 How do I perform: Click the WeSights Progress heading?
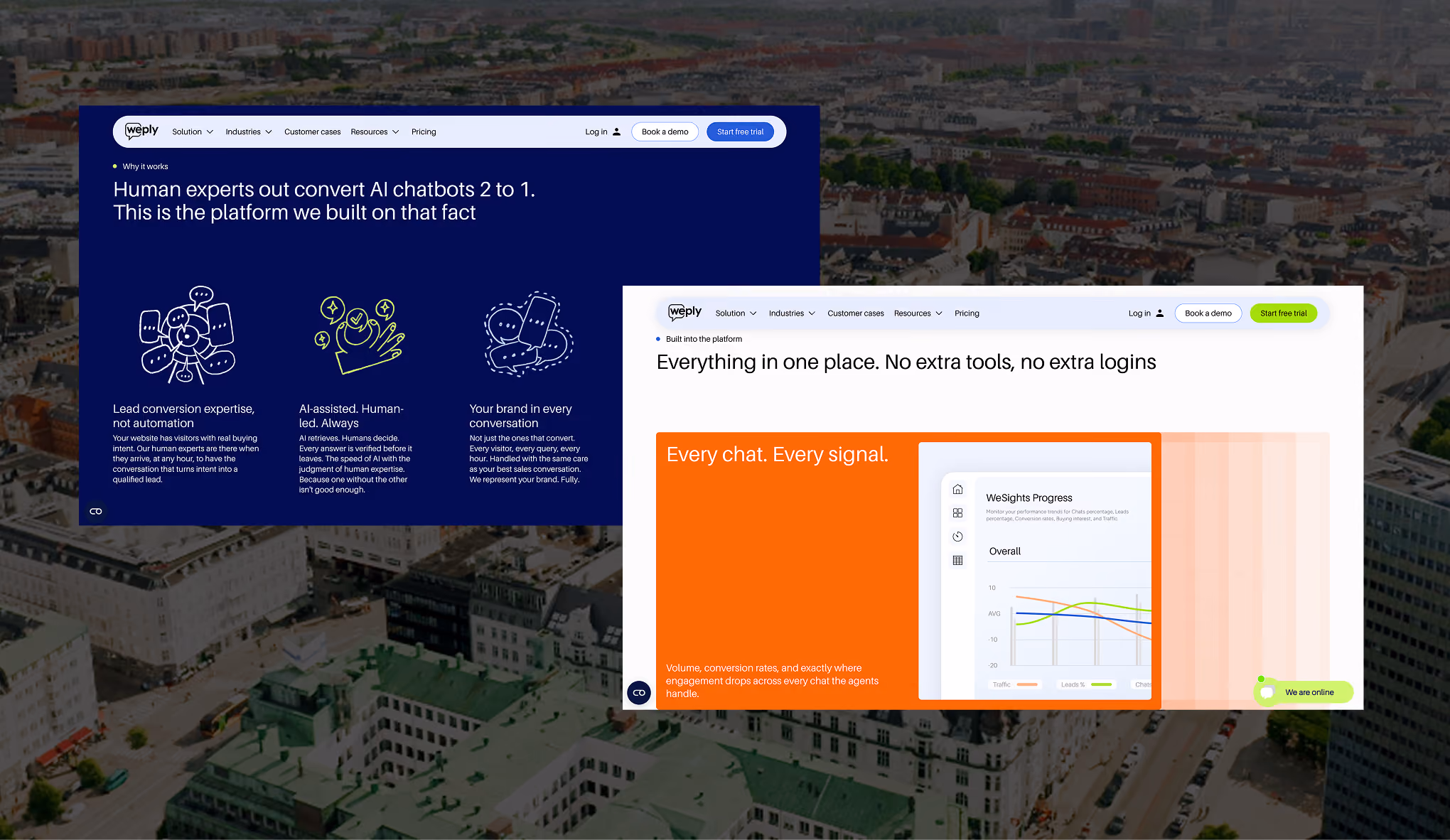coord(1029,497)
